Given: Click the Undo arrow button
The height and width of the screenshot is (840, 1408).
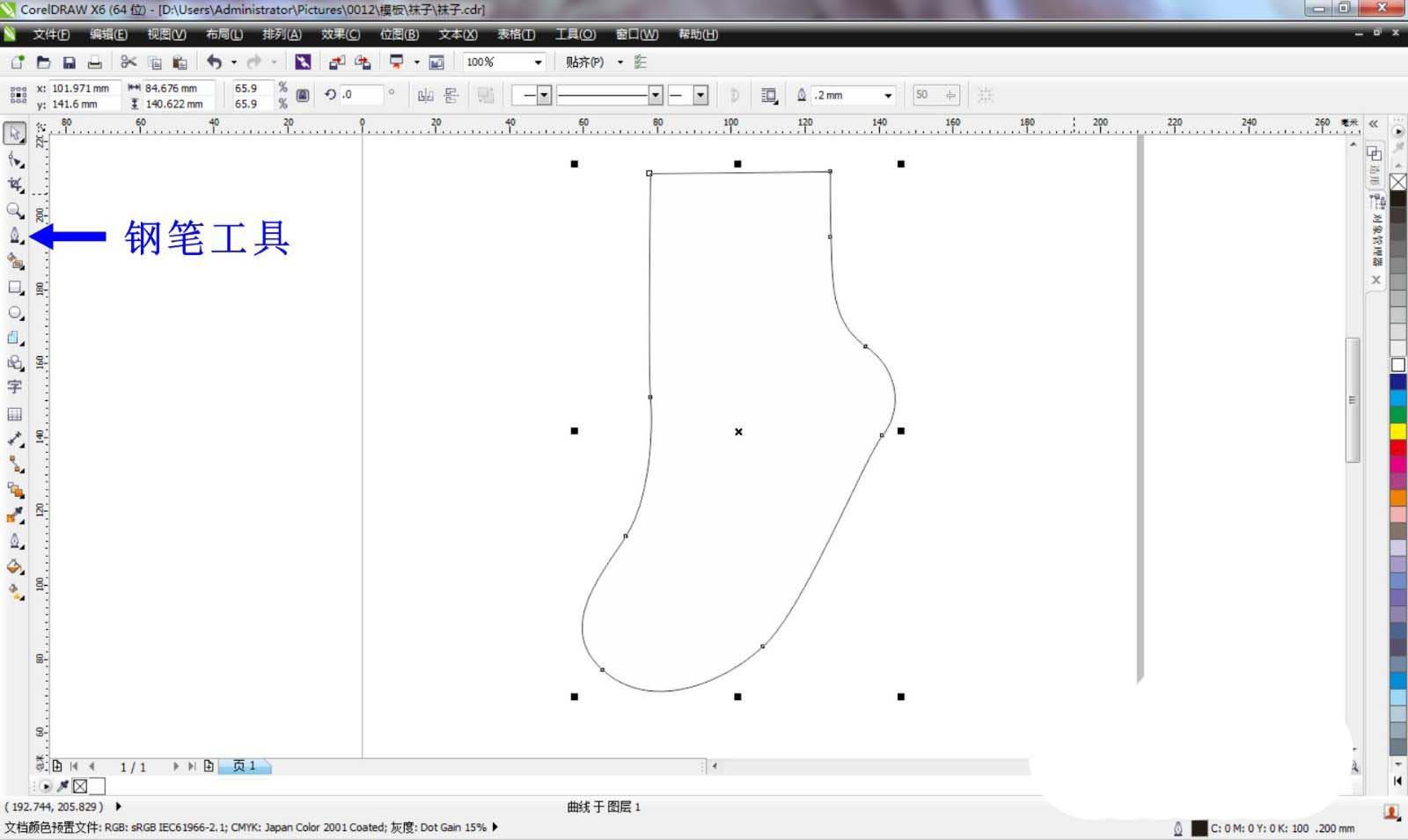Looking at the screenshot, I should pyautogui.click(x=216, y=62).
